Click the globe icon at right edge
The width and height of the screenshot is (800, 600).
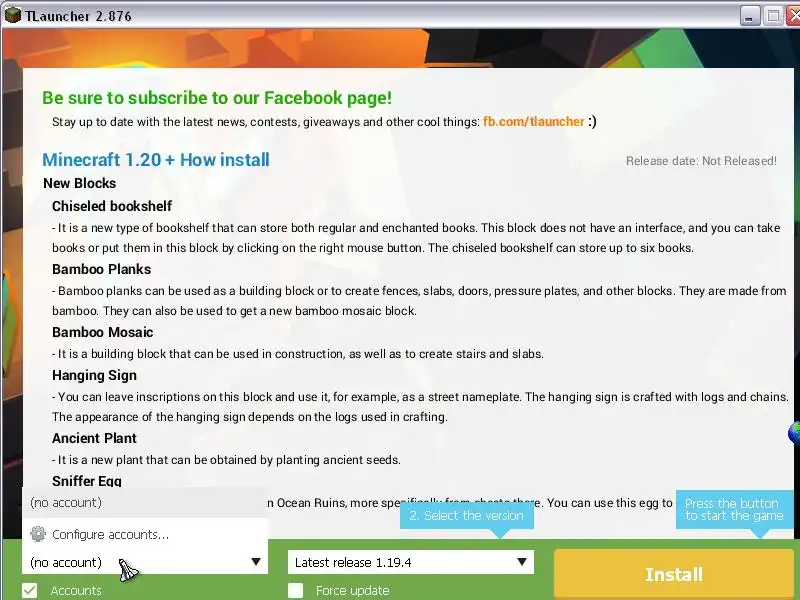(794, 433)
